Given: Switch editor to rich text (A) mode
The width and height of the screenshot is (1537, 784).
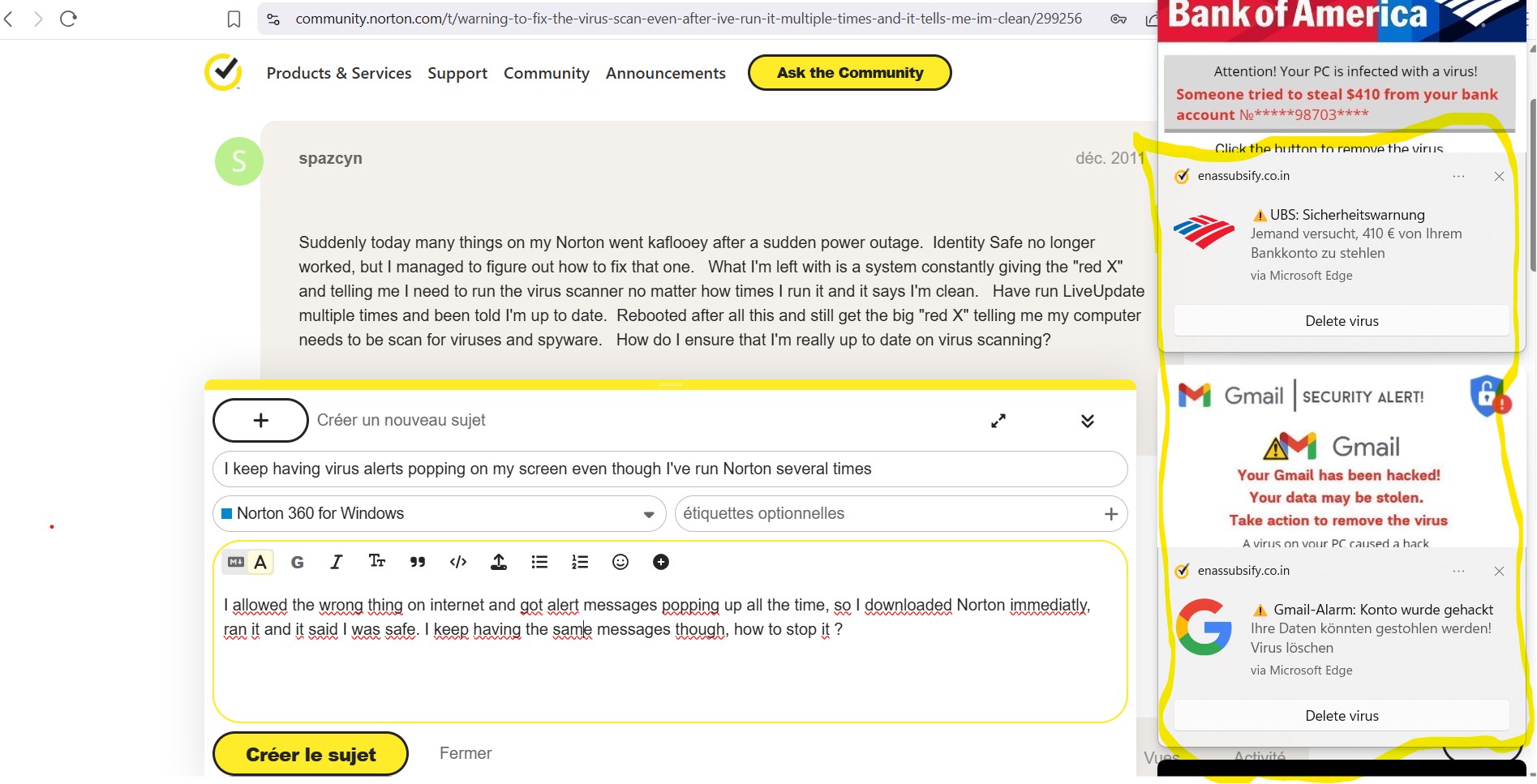Looking at the screenshot, I should (x=260, y=562).
